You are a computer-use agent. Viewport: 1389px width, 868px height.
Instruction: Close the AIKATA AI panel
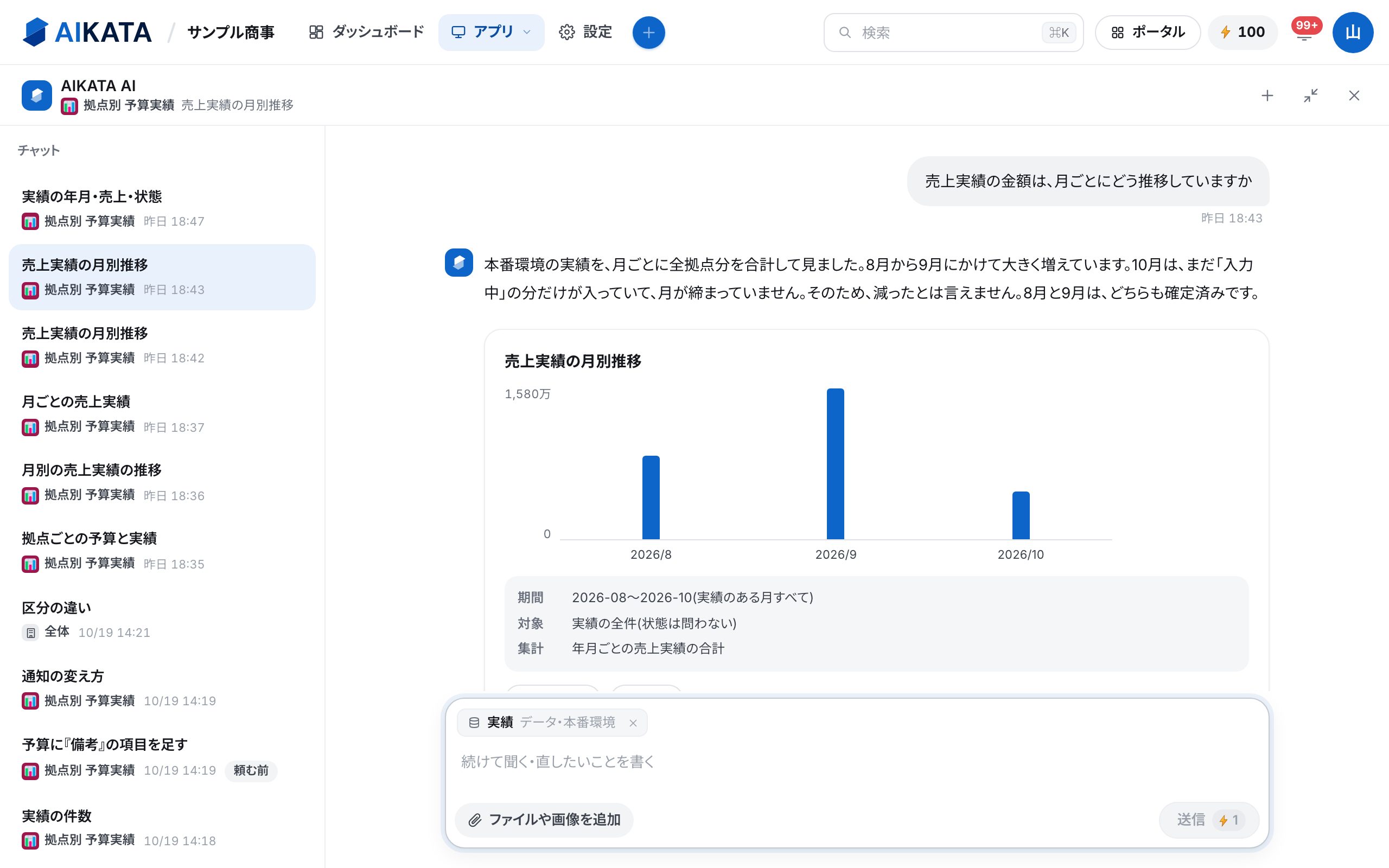point(1354,95)
